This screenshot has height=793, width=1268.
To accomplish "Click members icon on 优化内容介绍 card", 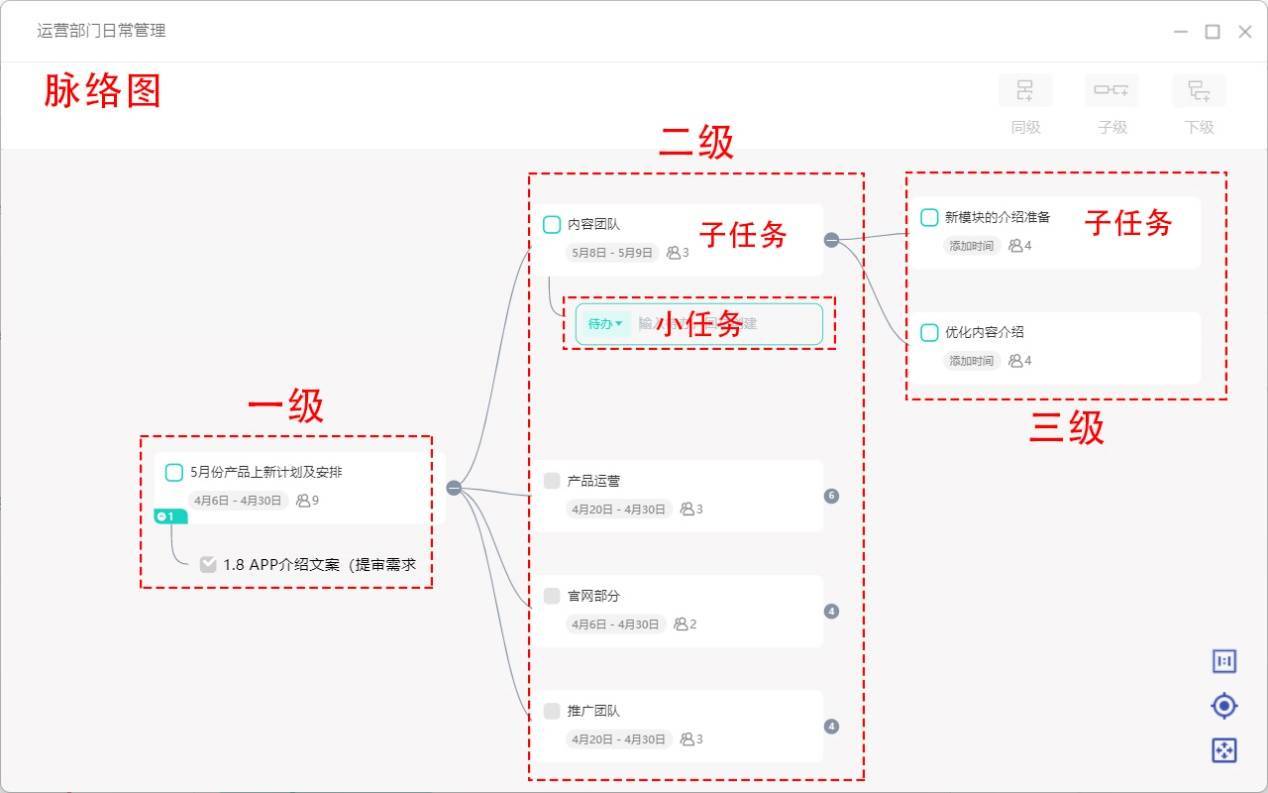I will pos(1015,360).
